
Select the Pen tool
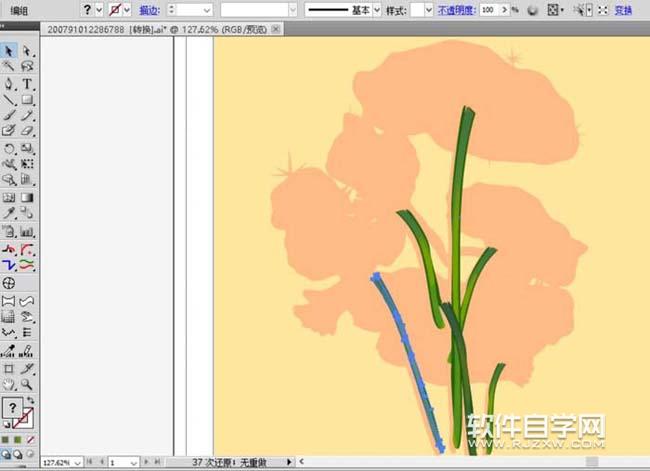pyautogui.click(x=9, y=84)
